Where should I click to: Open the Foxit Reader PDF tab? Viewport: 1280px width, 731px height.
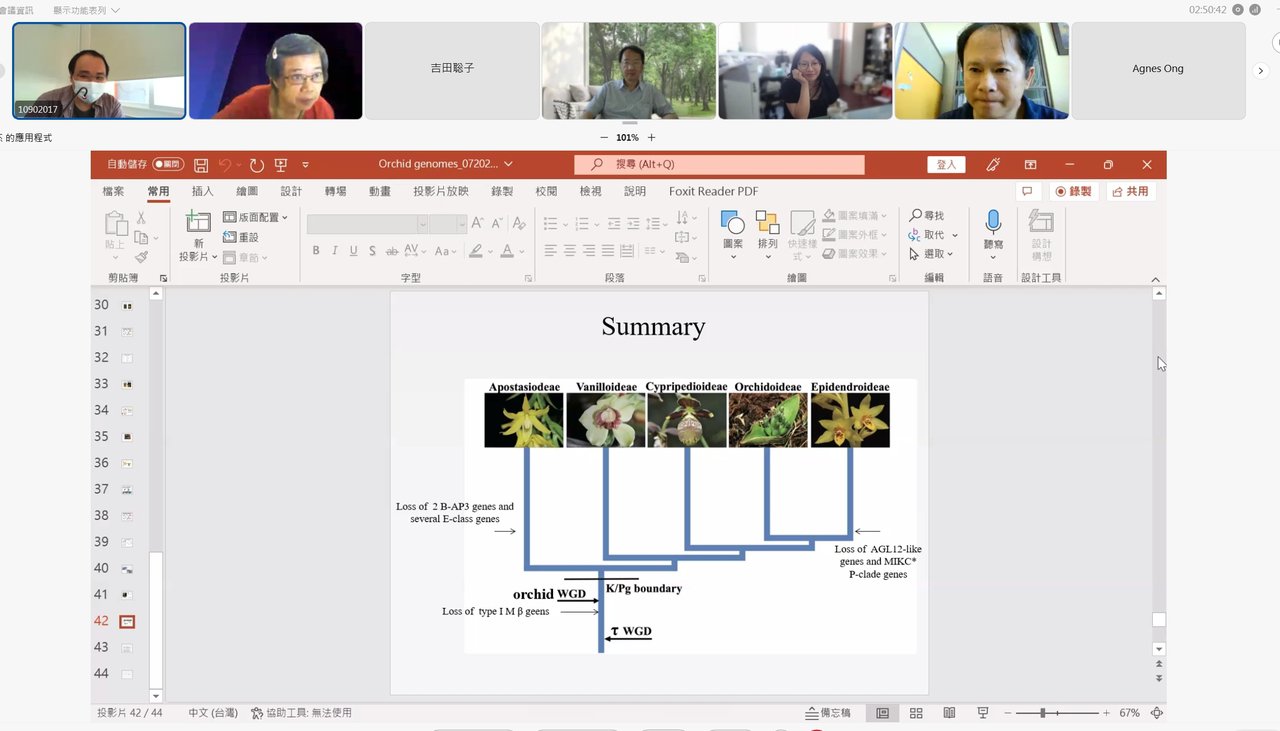[x=714, y=191]
